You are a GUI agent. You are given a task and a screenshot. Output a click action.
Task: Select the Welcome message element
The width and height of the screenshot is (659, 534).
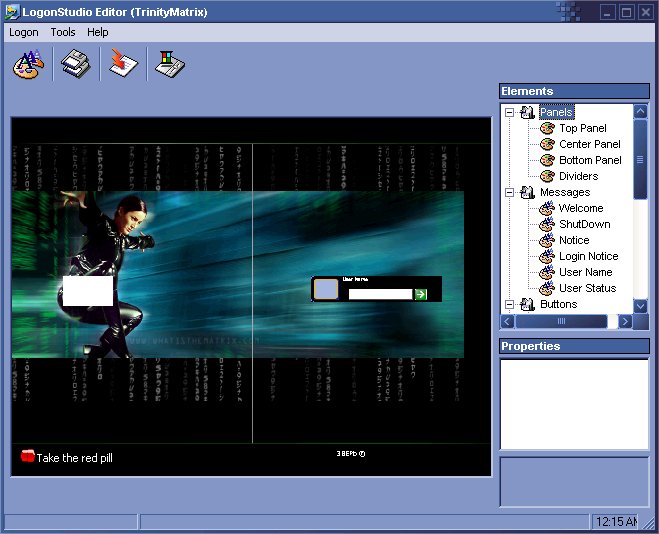coord(581,208)
